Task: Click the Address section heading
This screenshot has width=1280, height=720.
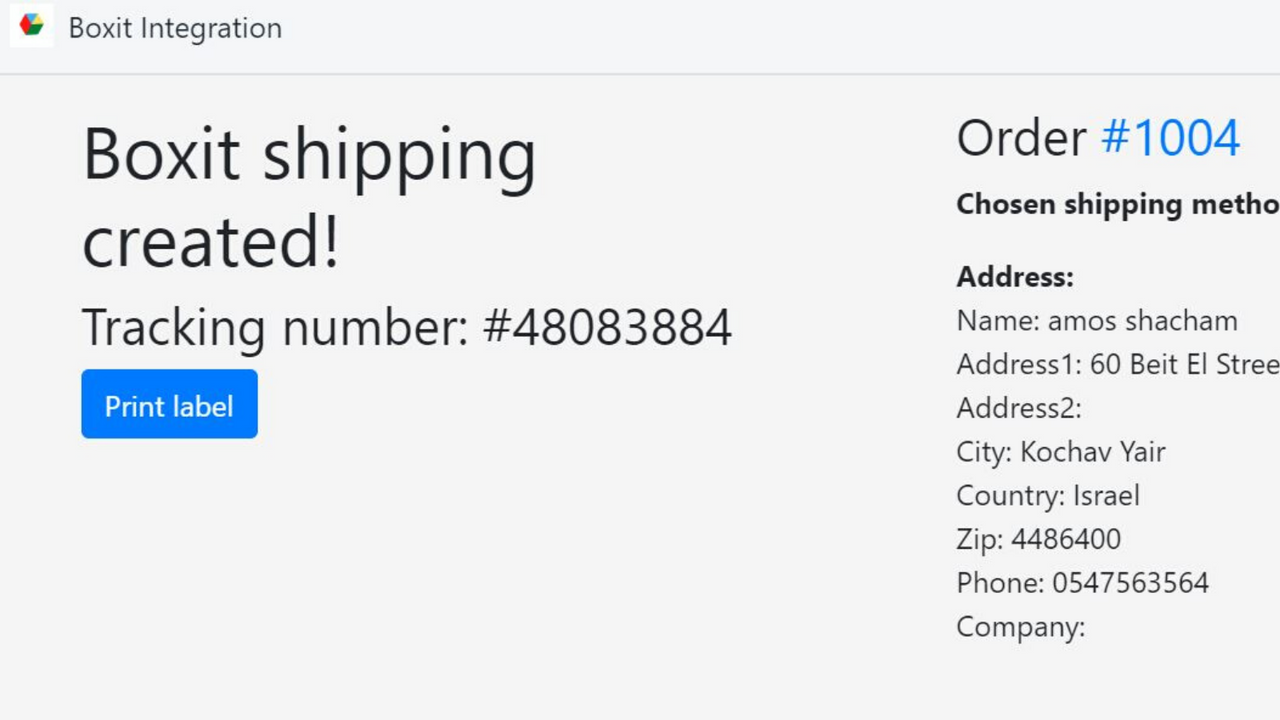Action: click(x=1014, y=277)
